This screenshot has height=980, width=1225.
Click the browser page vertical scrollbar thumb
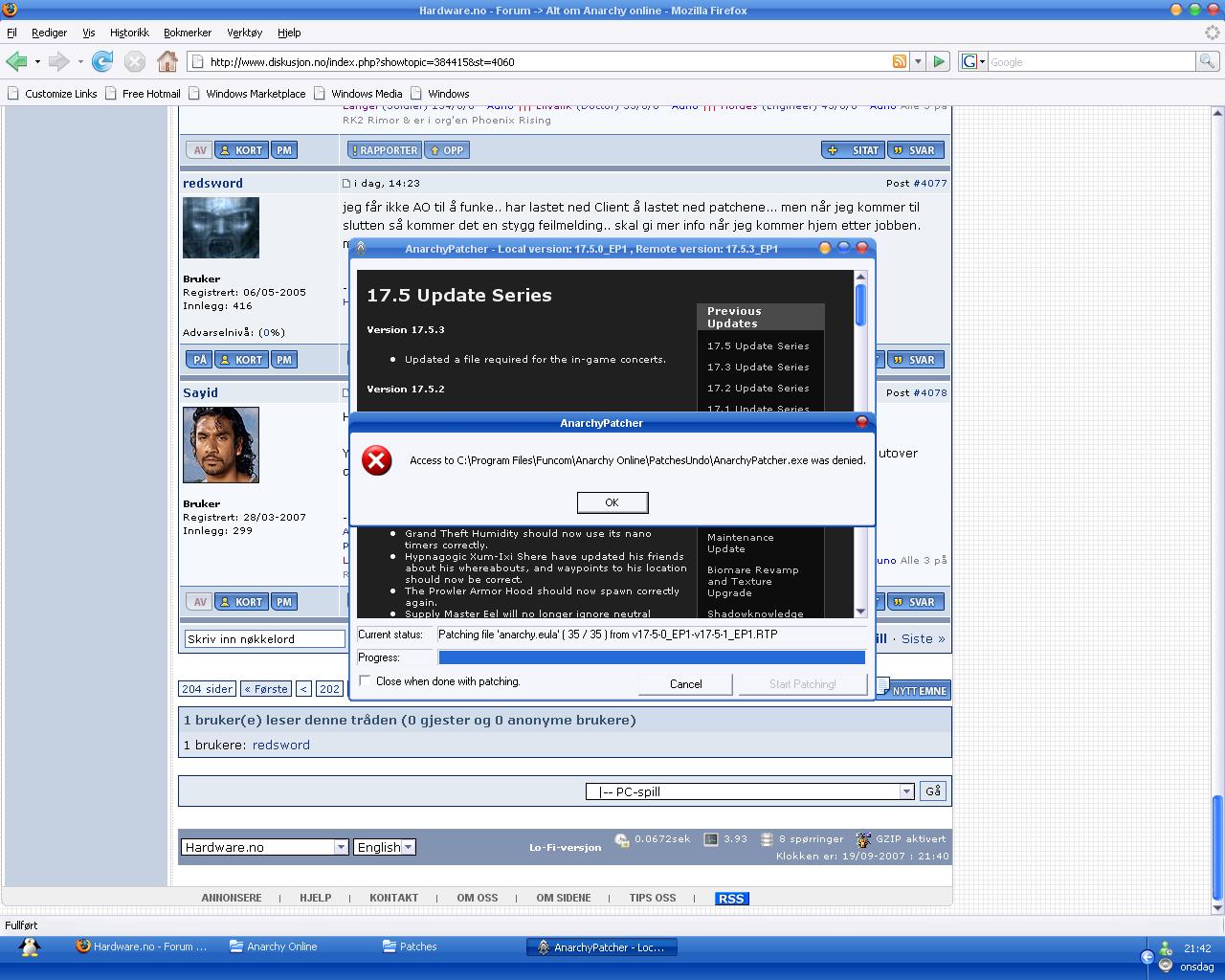(1217, 847)
